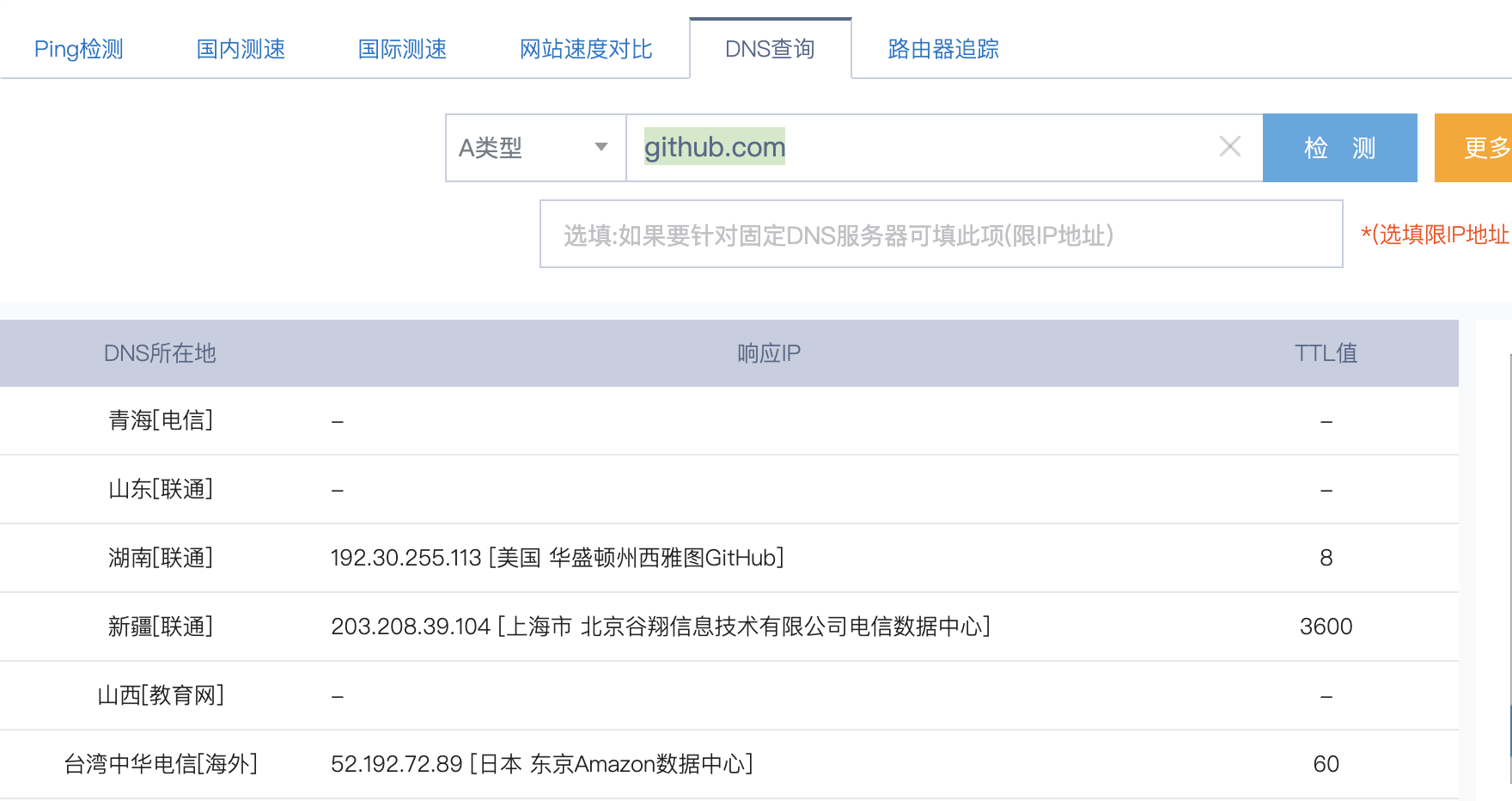Viewport: 1512px width, 801px height.
Task: Select the 青海[电信] row label
Action: pos(161,420)
